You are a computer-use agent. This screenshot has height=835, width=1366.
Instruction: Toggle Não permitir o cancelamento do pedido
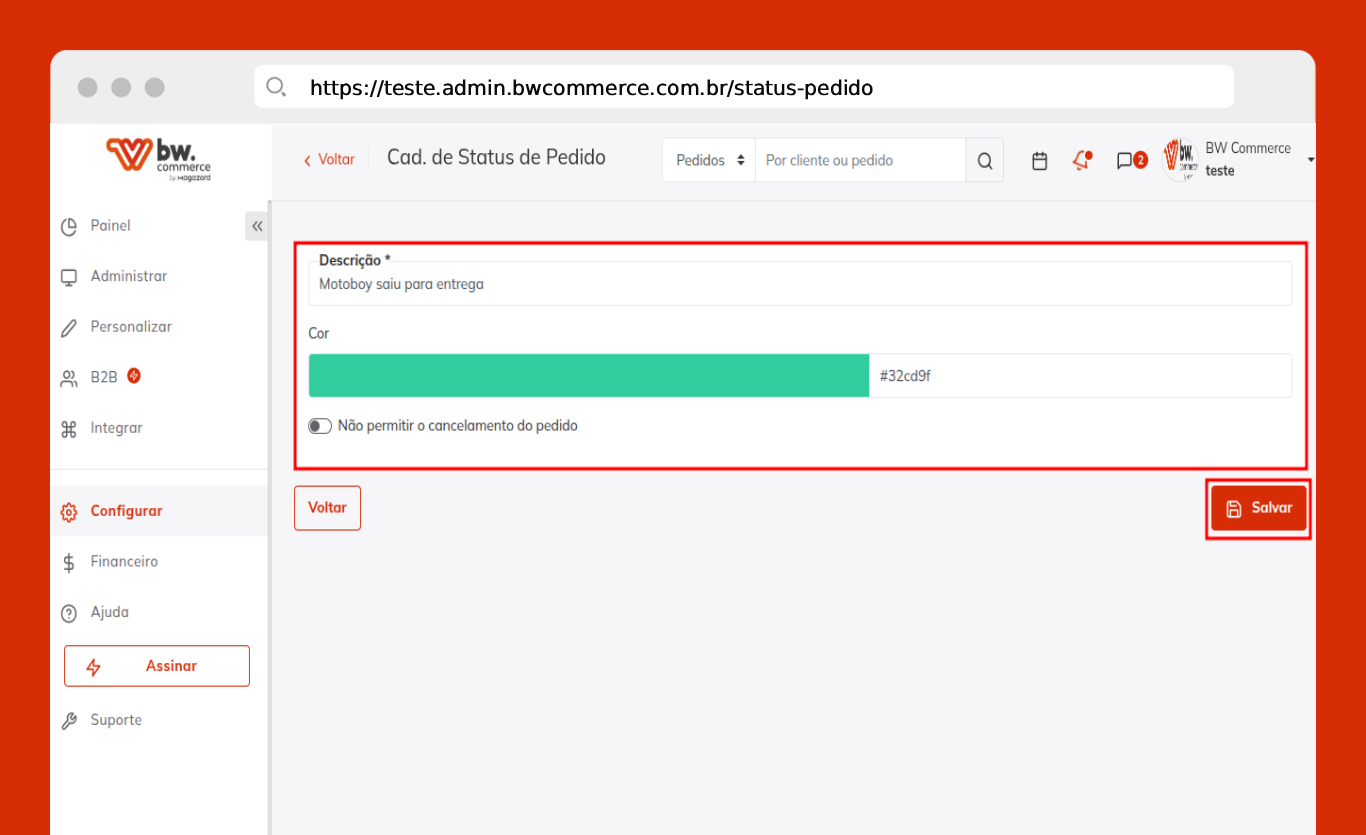pos(320,426)
